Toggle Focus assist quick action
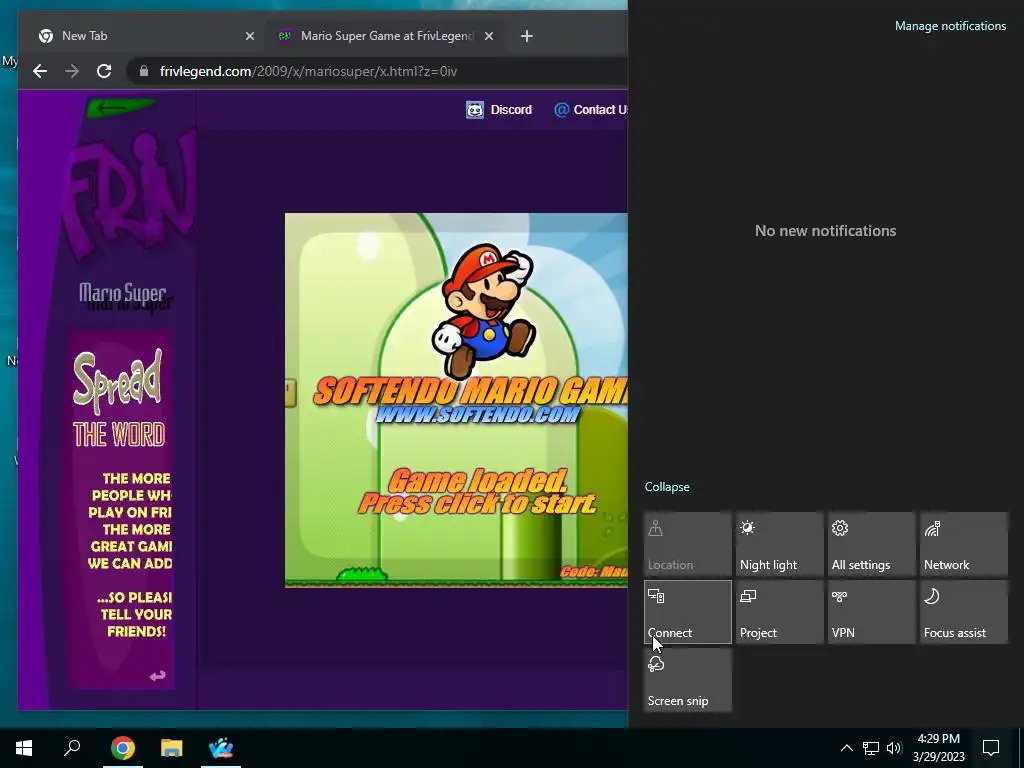1024x768 pixels. point(964,612)
